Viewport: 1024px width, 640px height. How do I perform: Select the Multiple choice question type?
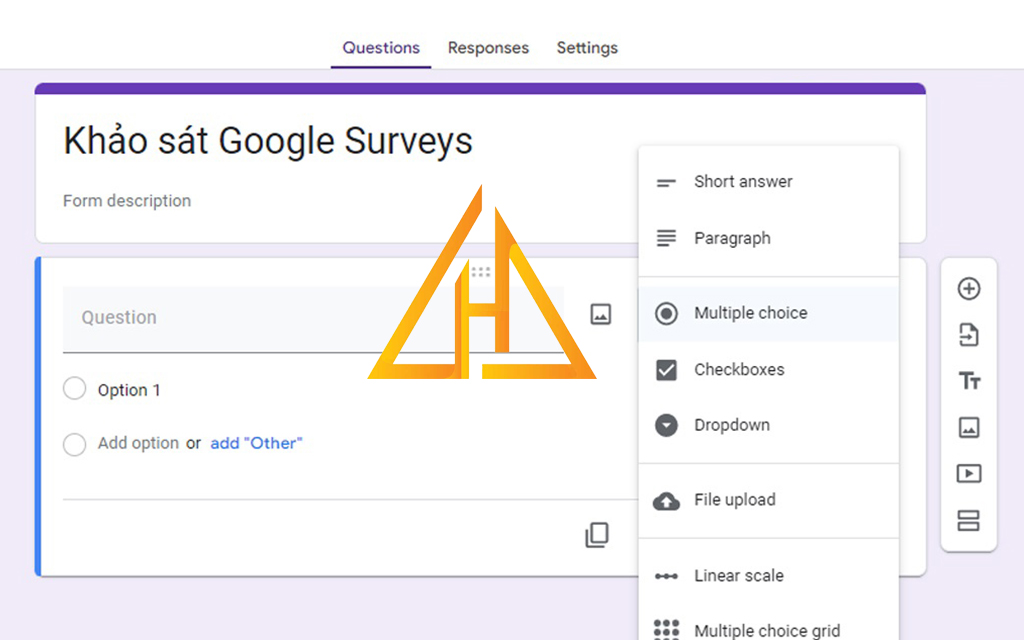(751, 312)
